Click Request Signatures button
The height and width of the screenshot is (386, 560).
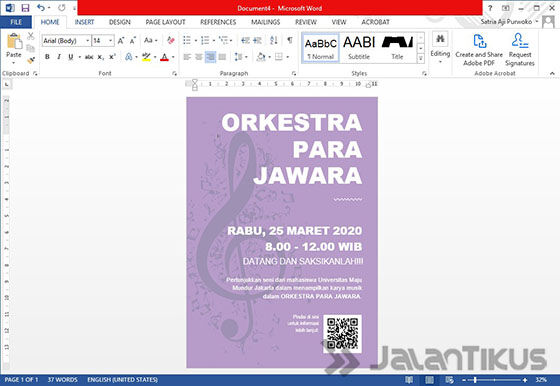coord(520,50)
